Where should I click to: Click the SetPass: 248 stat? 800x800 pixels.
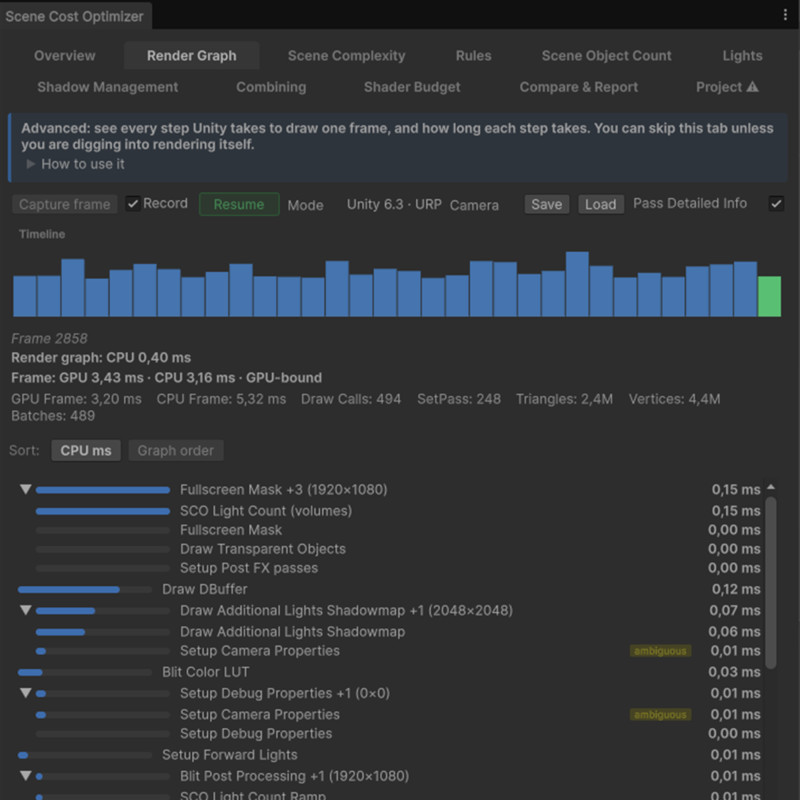click(459, 399)
